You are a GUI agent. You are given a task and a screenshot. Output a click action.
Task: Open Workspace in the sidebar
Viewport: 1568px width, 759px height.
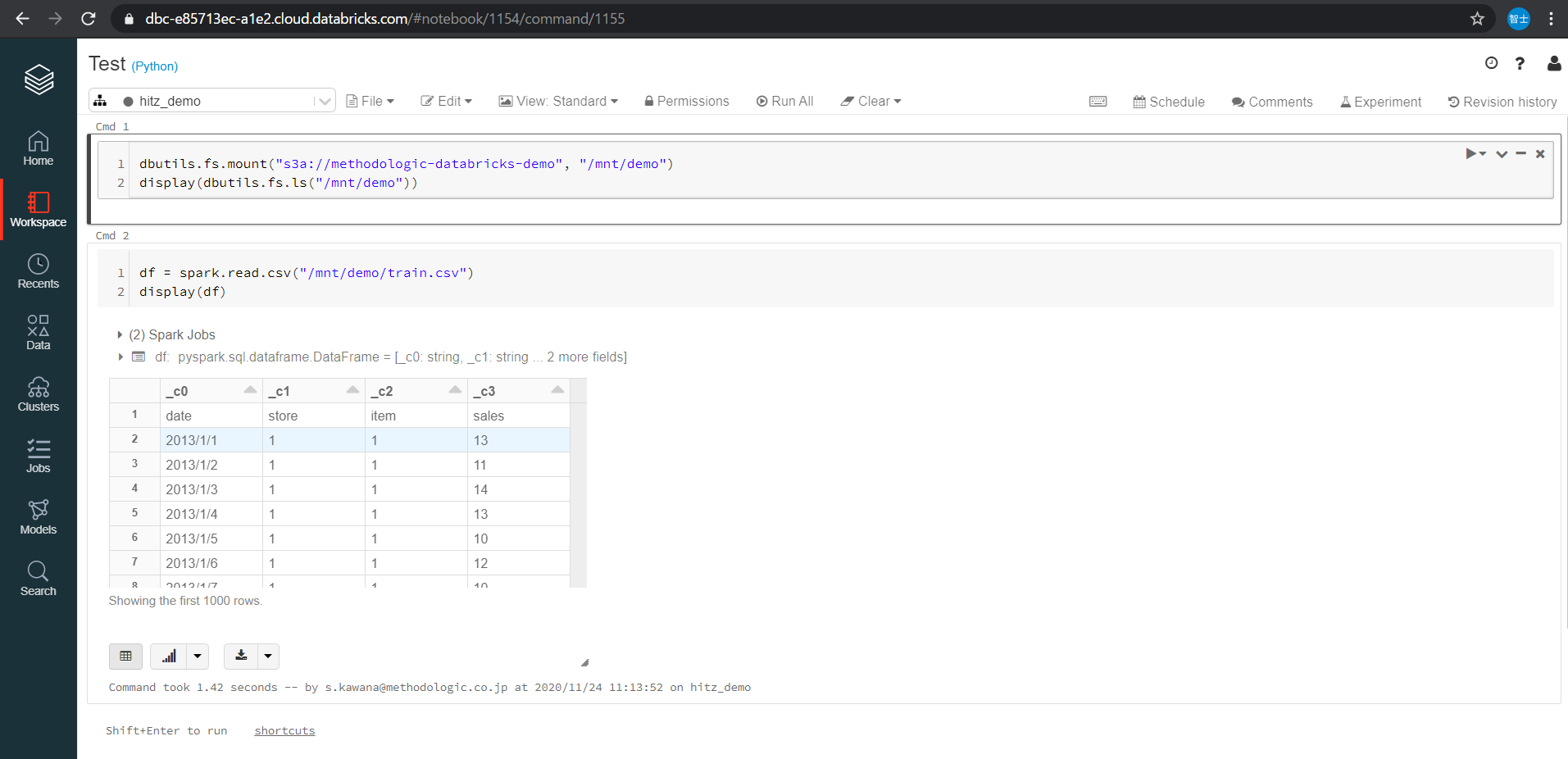[x=39, y=210]
